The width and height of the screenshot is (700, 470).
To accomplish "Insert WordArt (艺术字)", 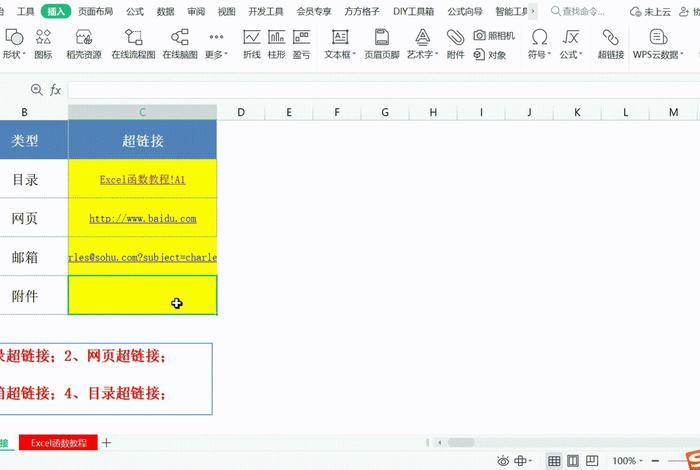I will pyautogui.click(x=422, y=44).
